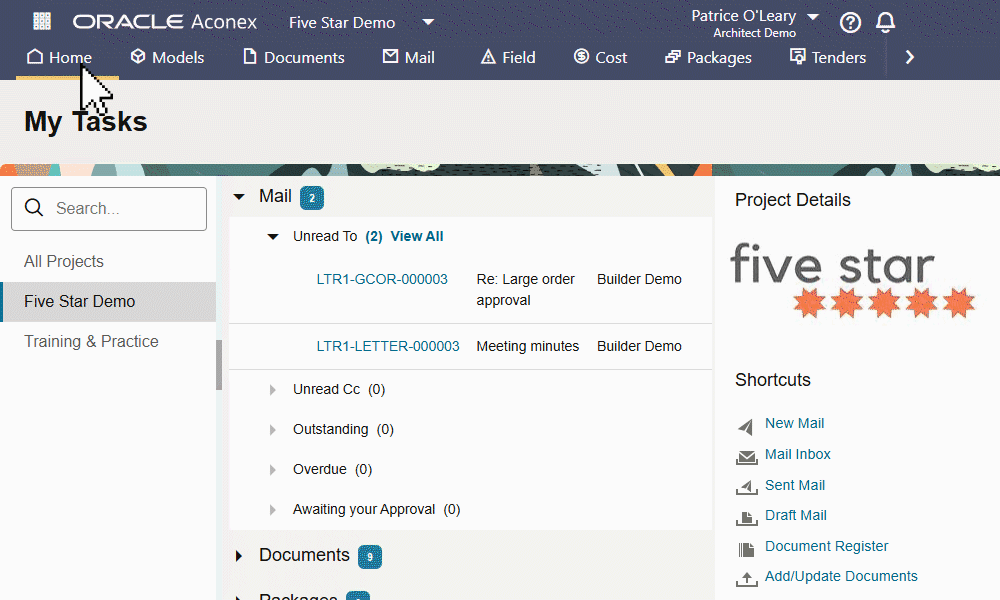
Task: Click the Mail envelope icon in navbar
Action: point(390,57)
